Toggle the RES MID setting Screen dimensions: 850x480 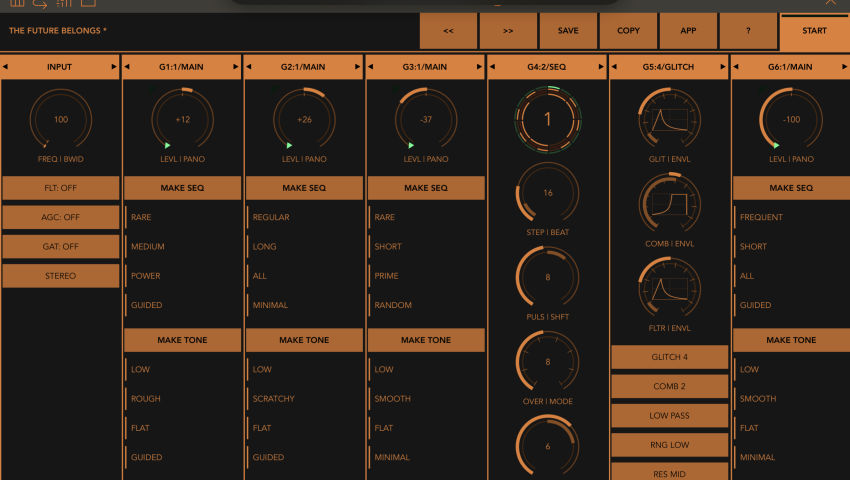(669, 471)
